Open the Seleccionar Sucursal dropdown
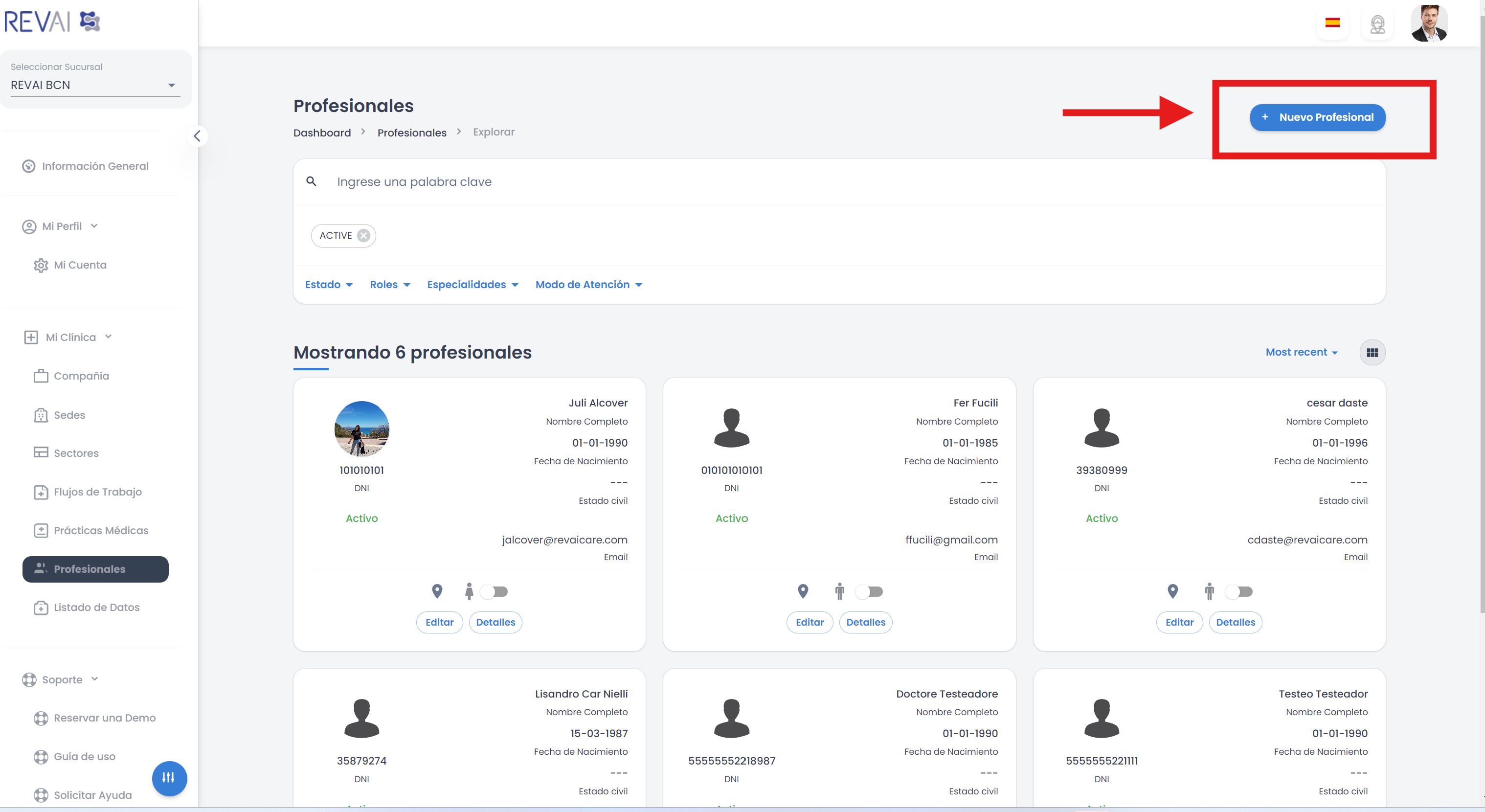 tap(95, 85)
